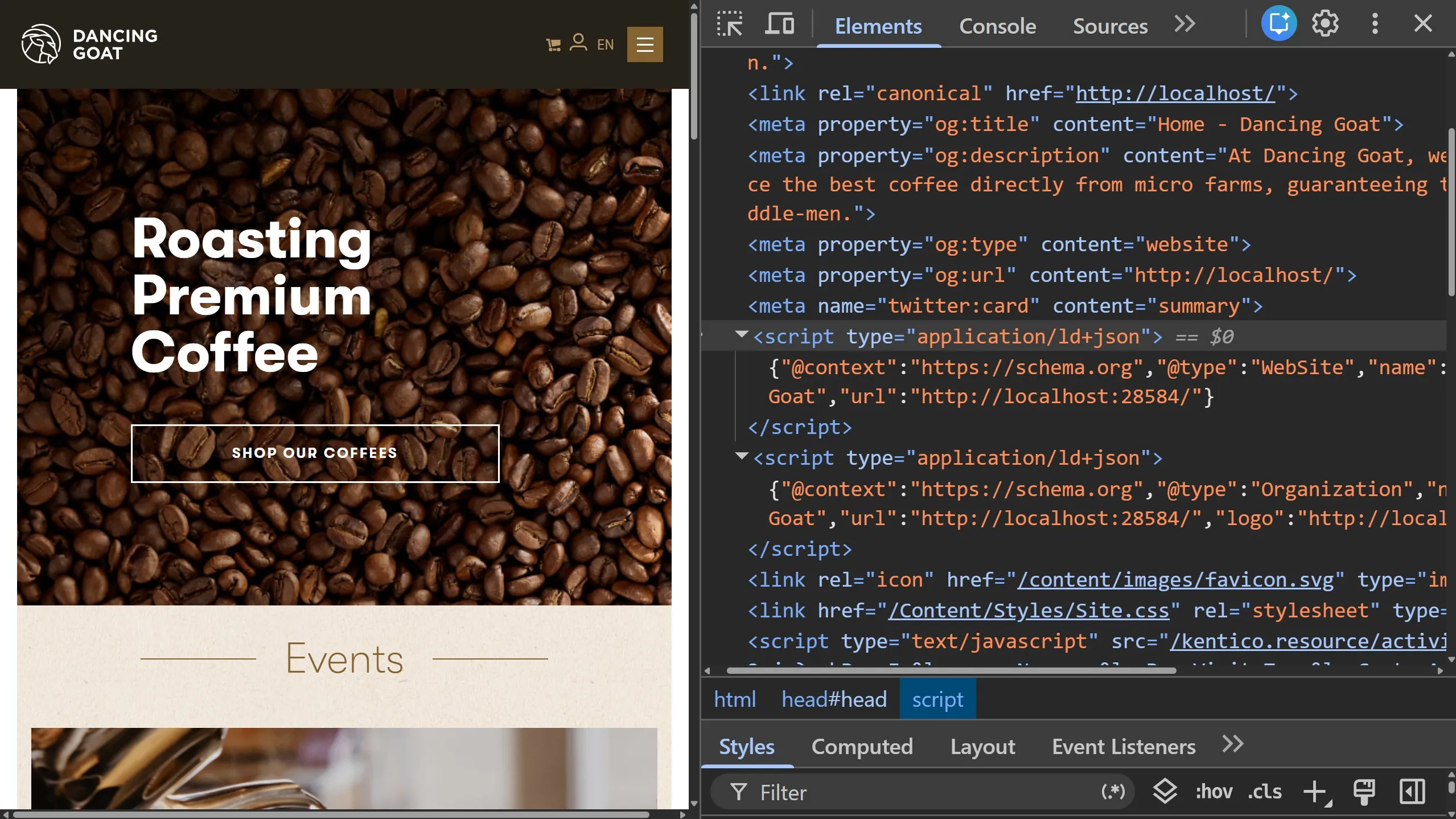The height and width of the screenshot is (819, 1456).
Task: Open the kentico.resource script src link
Action: pos(1307,641)
